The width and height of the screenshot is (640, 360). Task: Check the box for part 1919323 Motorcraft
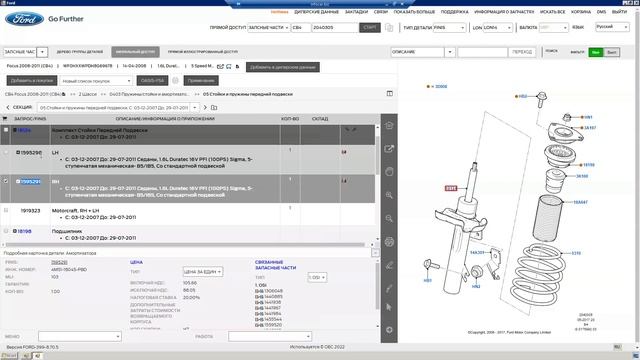pyautogui.click(x=6, y=210)
